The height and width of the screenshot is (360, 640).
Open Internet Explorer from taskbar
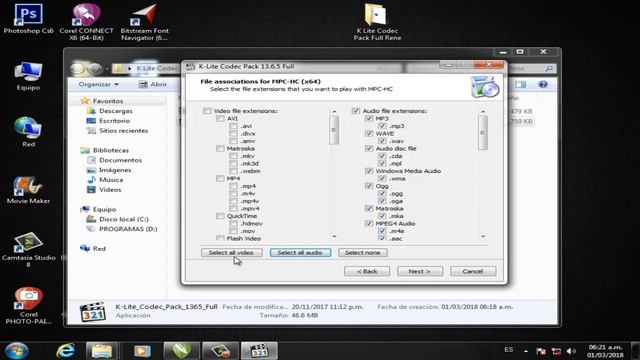click(x=66, y=351)
